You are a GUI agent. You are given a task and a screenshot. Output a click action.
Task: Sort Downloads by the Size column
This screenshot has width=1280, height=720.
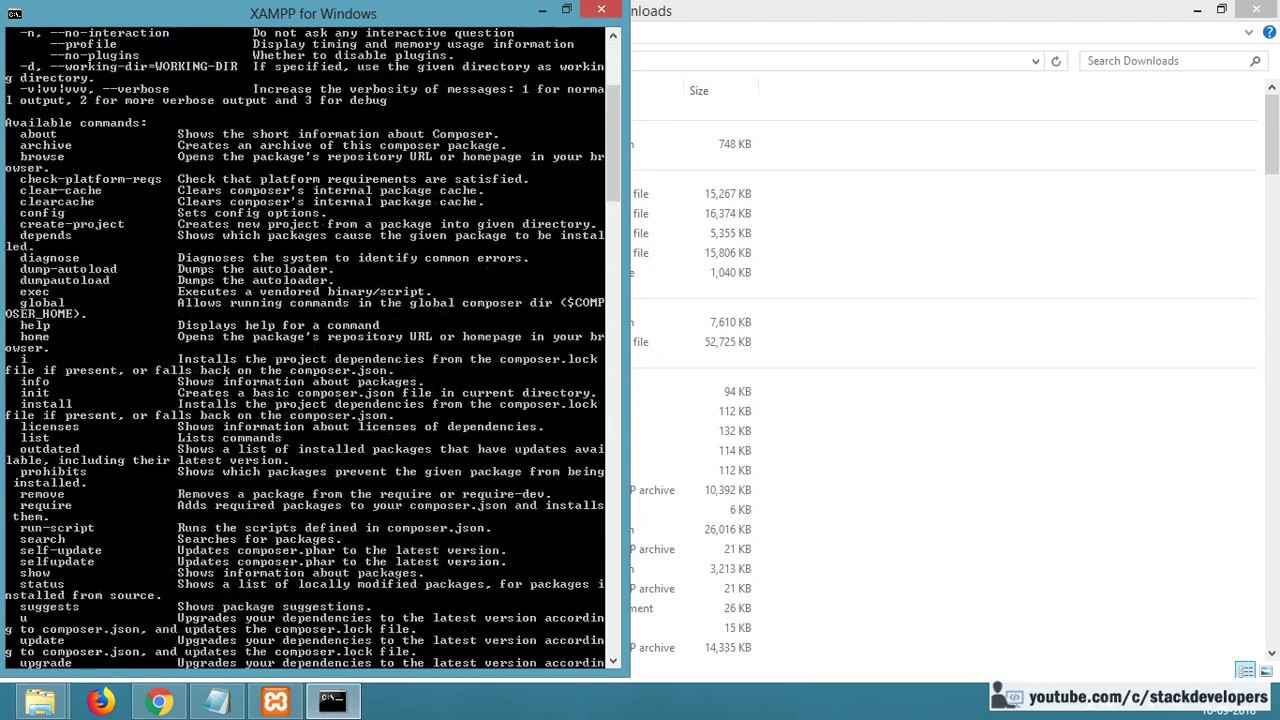click(x=699, y=91)
